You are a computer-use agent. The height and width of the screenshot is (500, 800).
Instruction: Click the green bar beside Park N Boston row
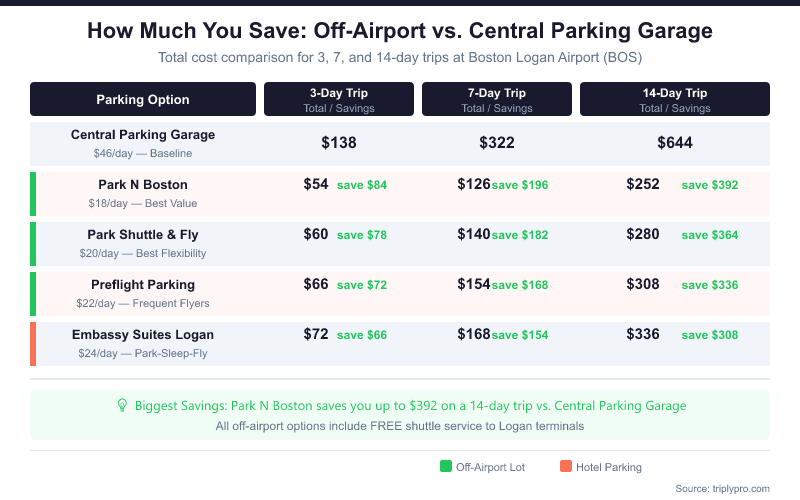[33, 193]
